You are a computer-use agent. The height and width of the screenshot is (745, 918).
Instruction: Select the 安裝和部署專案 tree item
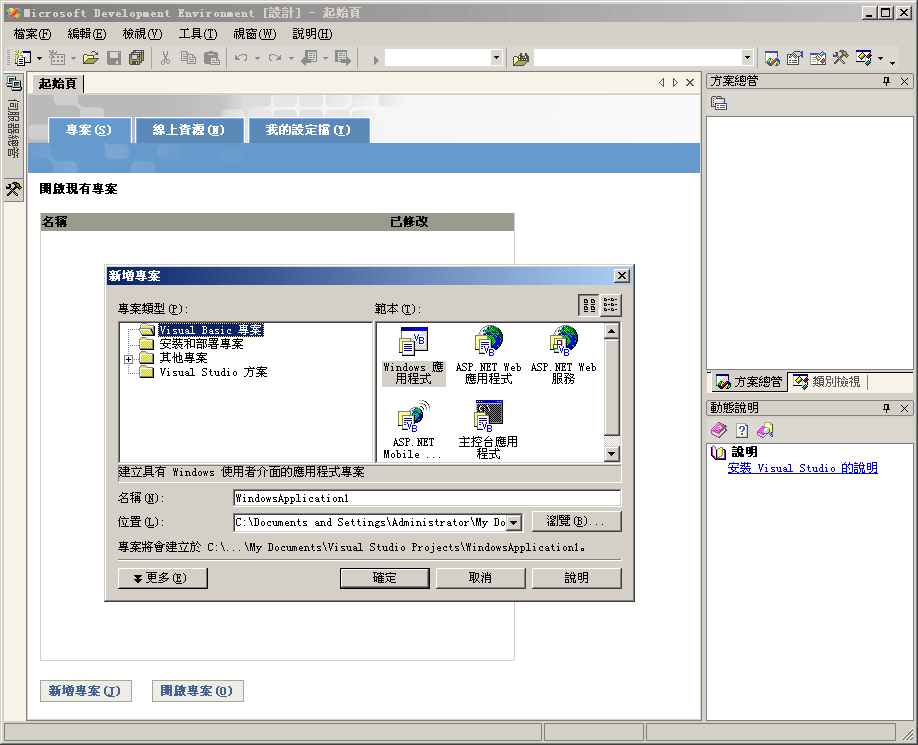201,344
